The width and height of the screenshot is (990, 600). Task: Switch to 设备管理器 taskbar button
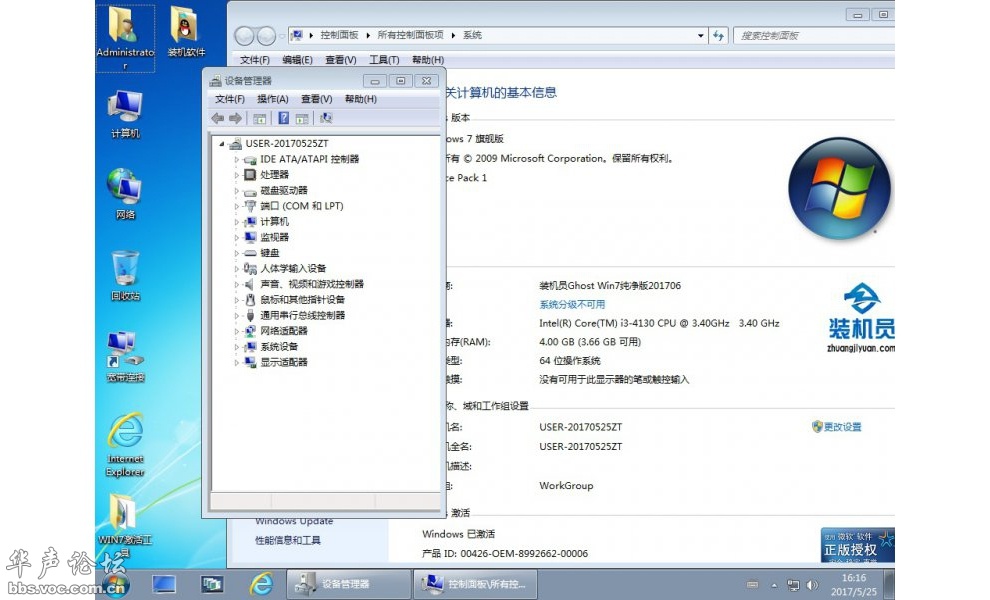click(x=349, y=584)
